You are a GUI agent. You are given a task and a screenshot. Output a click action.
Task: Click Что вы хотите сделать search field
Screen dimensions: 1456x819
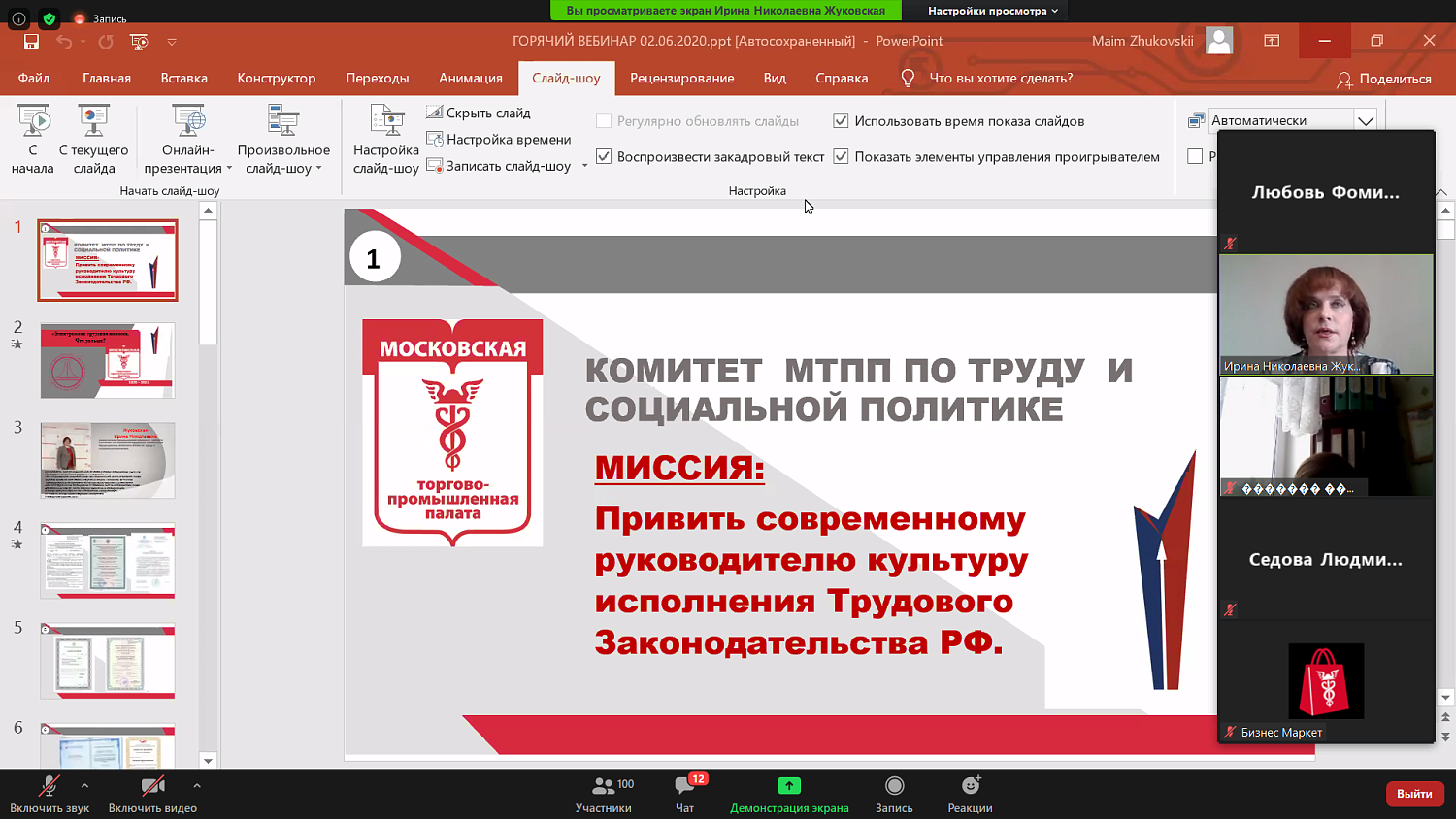(1001, 78)
